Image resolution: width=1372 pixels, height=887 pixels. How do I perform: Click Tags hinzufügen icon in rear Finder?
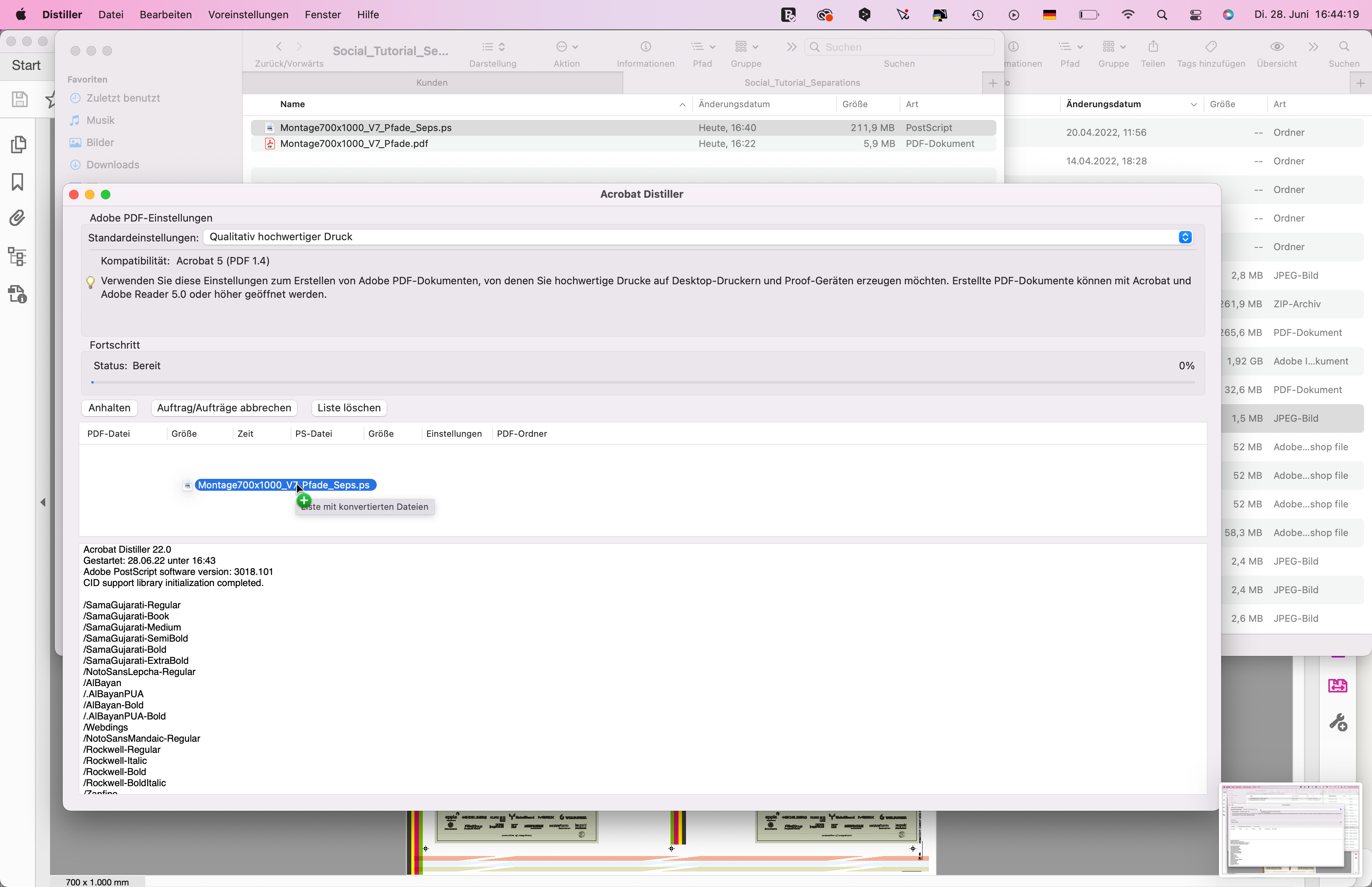point(1211,47)
